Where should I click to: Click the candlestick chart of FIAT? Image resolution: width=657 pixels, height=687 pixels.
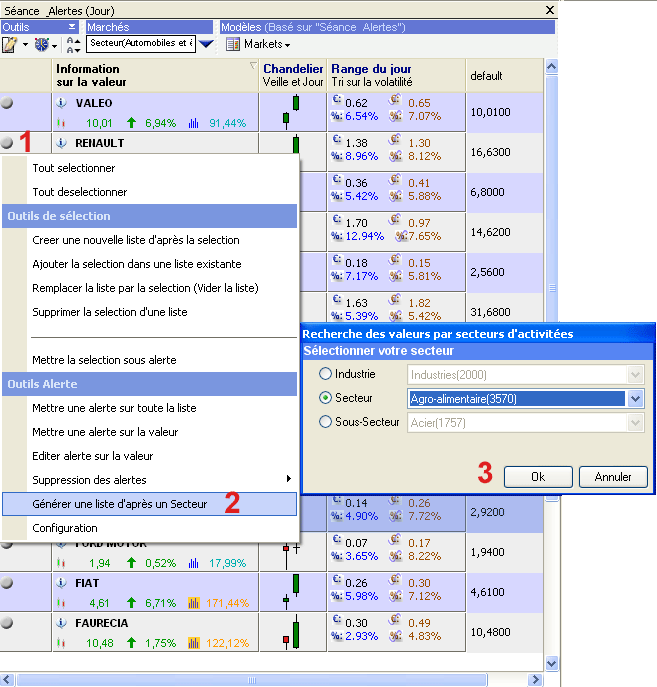tap(291, 591)
